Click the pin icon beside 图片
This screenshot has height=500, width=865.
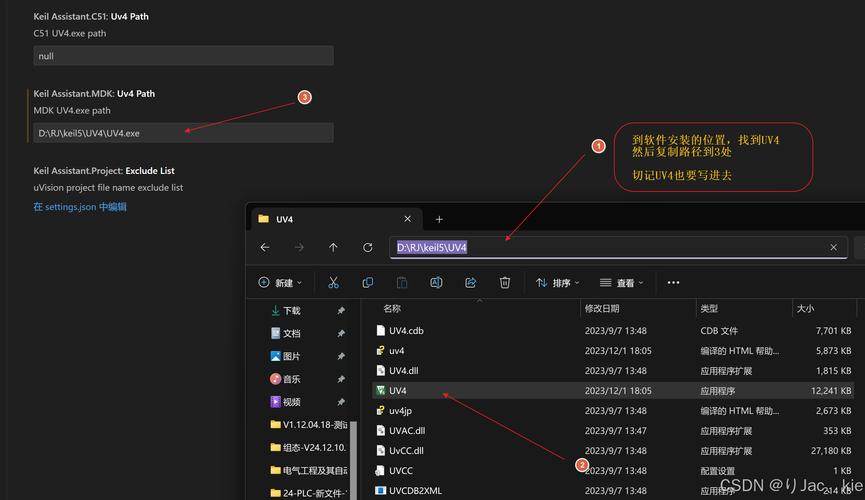(341, 357)
